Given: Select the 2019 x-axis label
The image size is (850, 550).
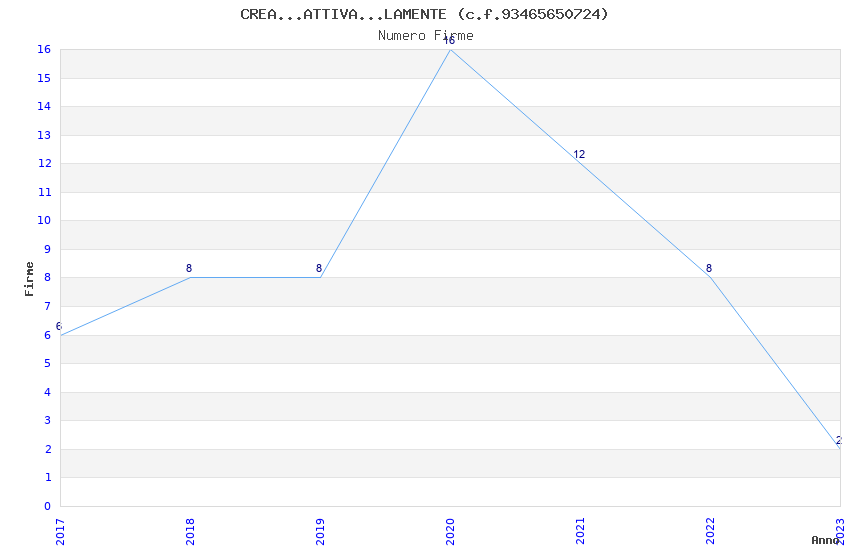Looking at the screenshot, I should (x=320, y=532).
